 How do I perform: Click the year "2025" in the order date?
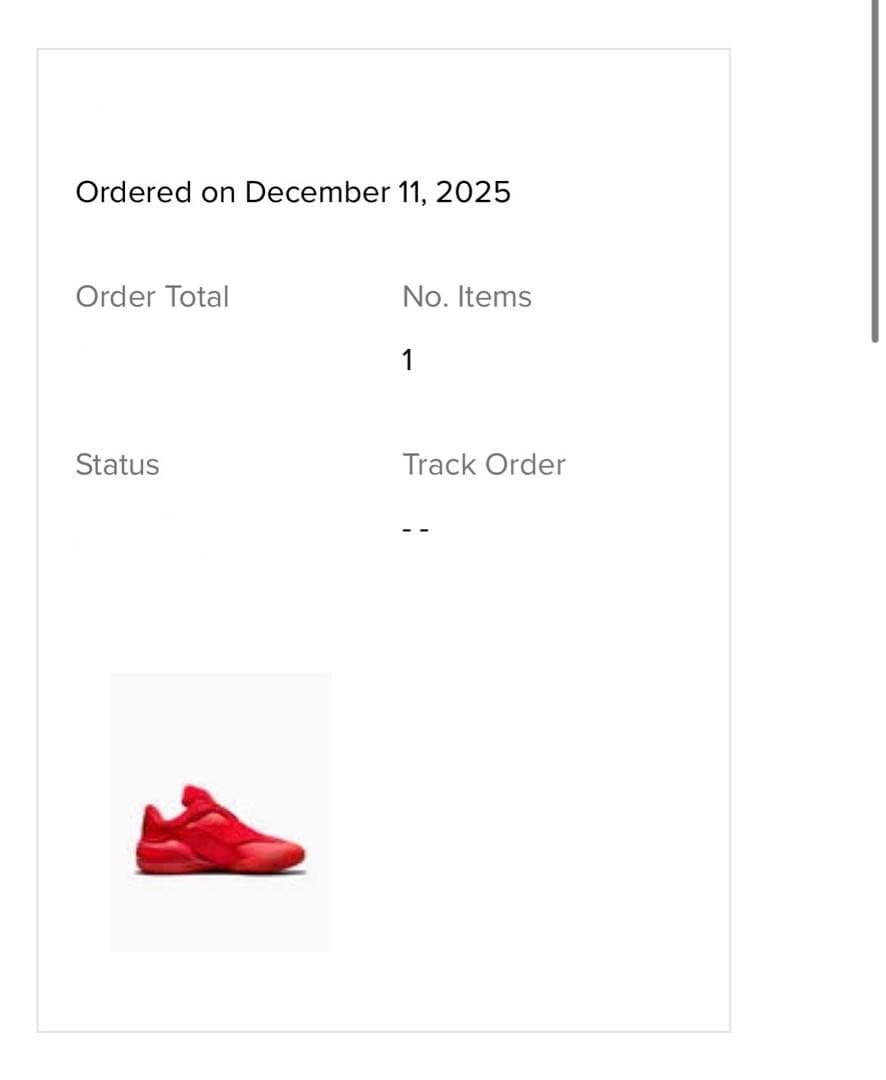pos(473,191)
